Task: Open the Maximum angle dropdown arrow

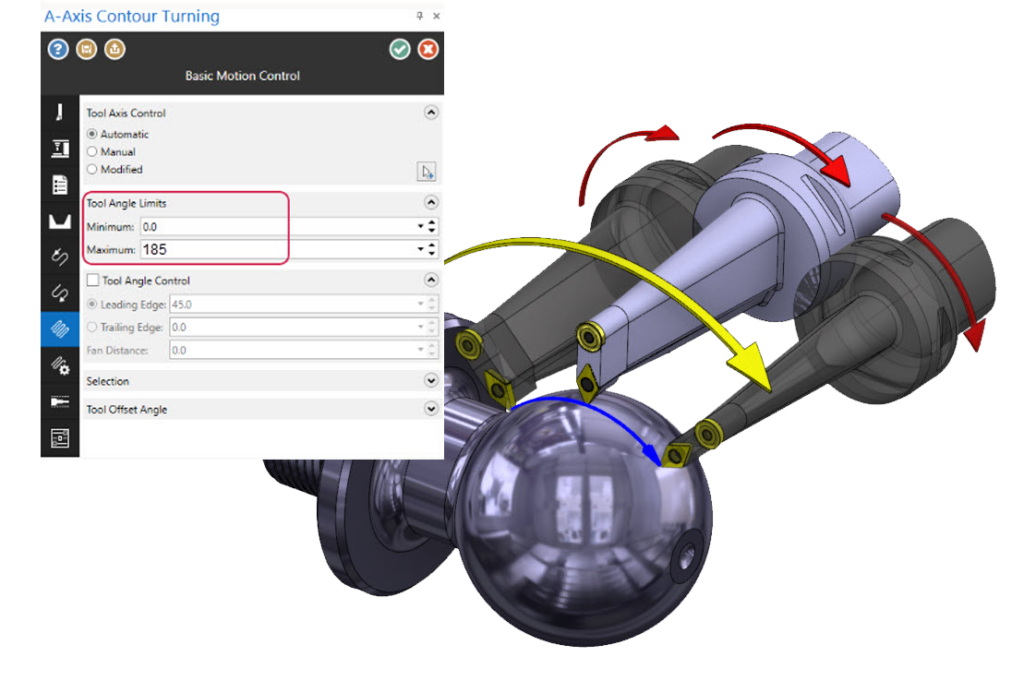Action: [x=420, y=249]
